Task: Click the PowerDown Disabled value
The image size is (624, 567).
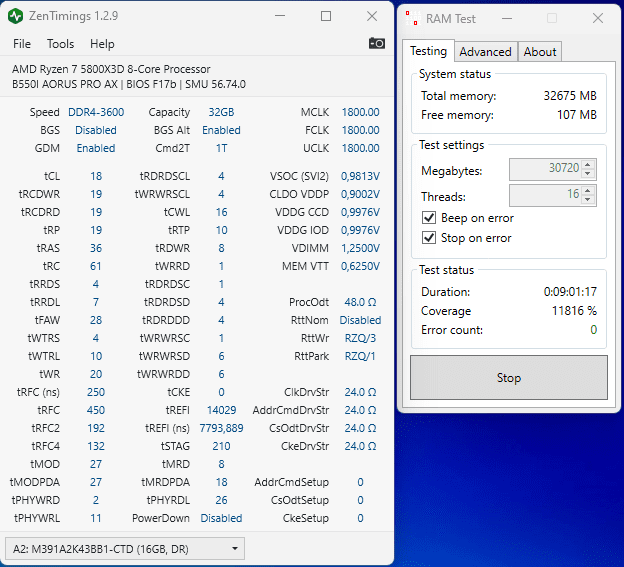Action: [x=221, y=518]
